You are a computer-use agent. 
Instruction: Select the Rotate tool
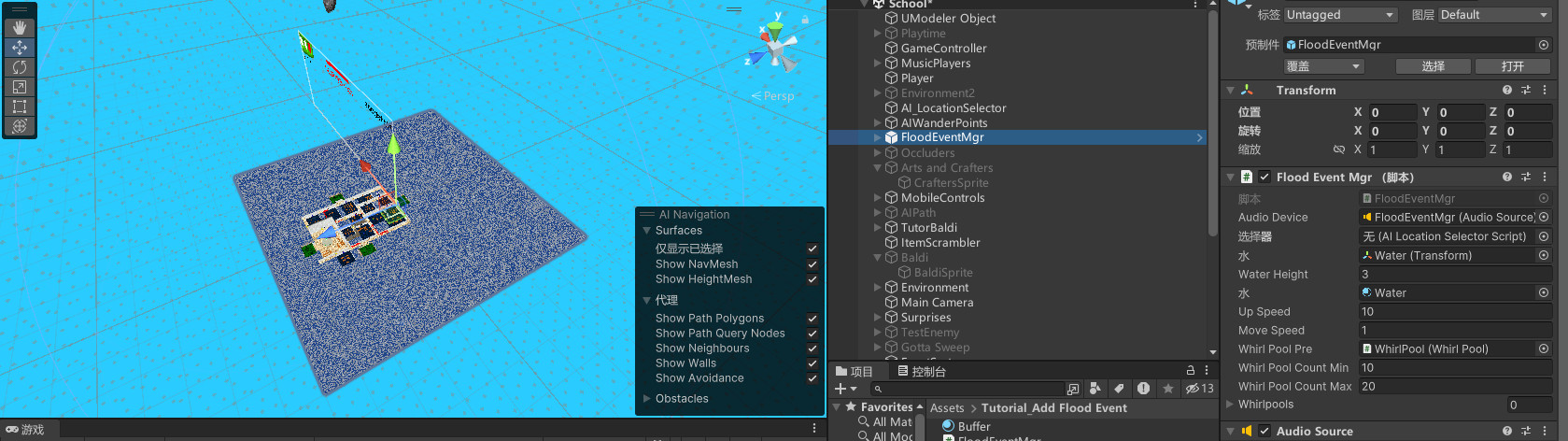pyautogui.click(x=19, y=67)
